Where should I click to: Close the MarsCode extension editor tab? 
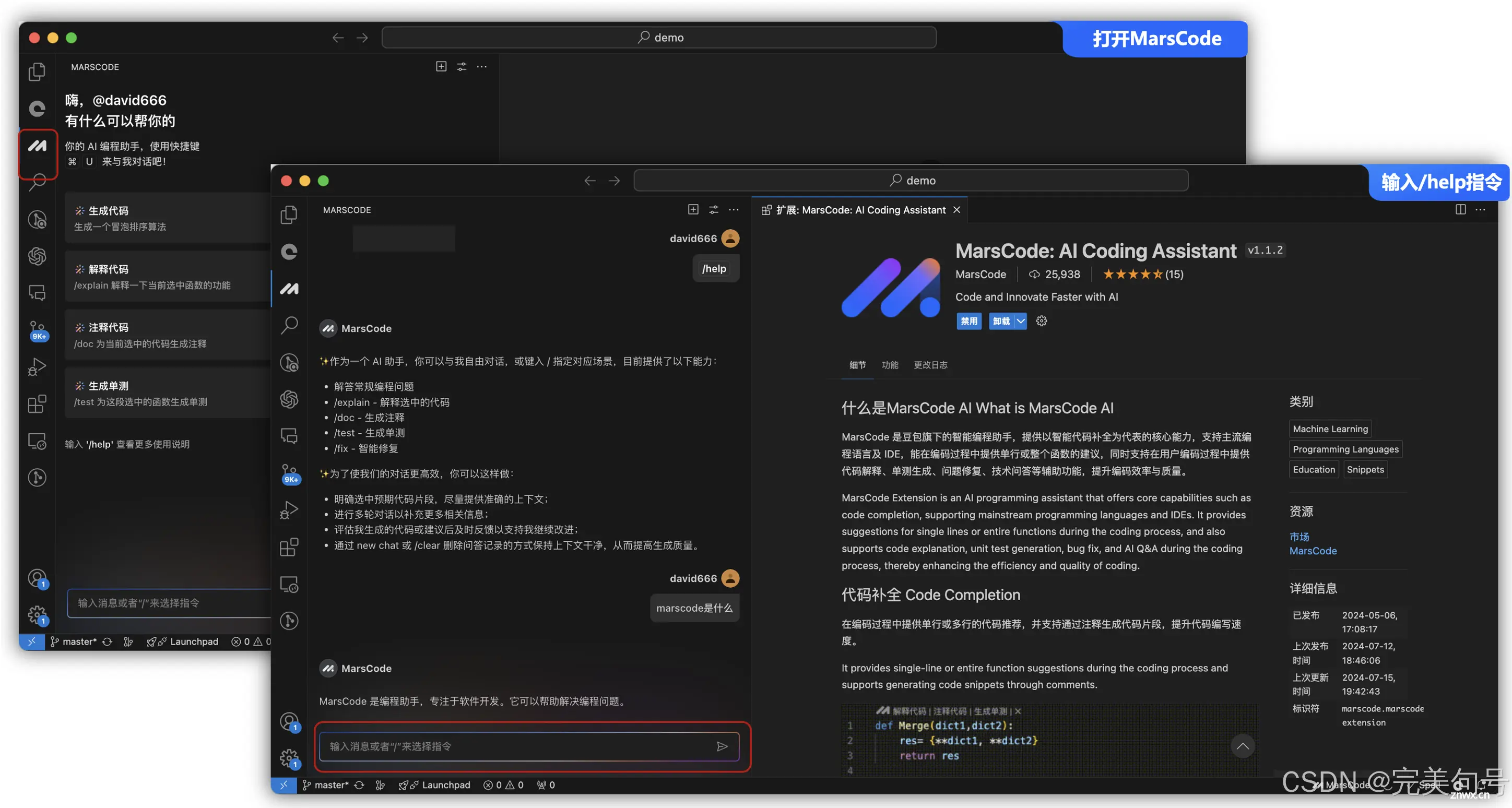[x=956, y=210]
